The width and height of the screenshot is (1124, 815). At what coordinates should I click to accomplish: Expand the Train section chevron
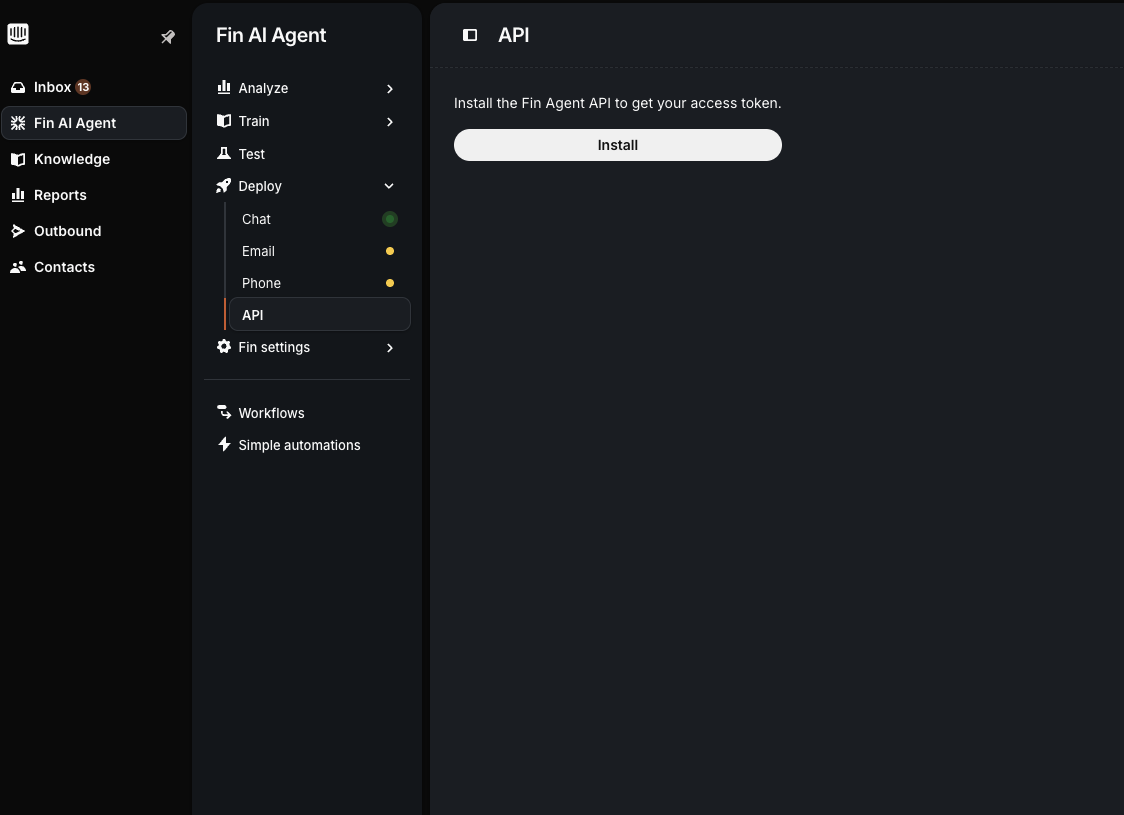(390, 122)
